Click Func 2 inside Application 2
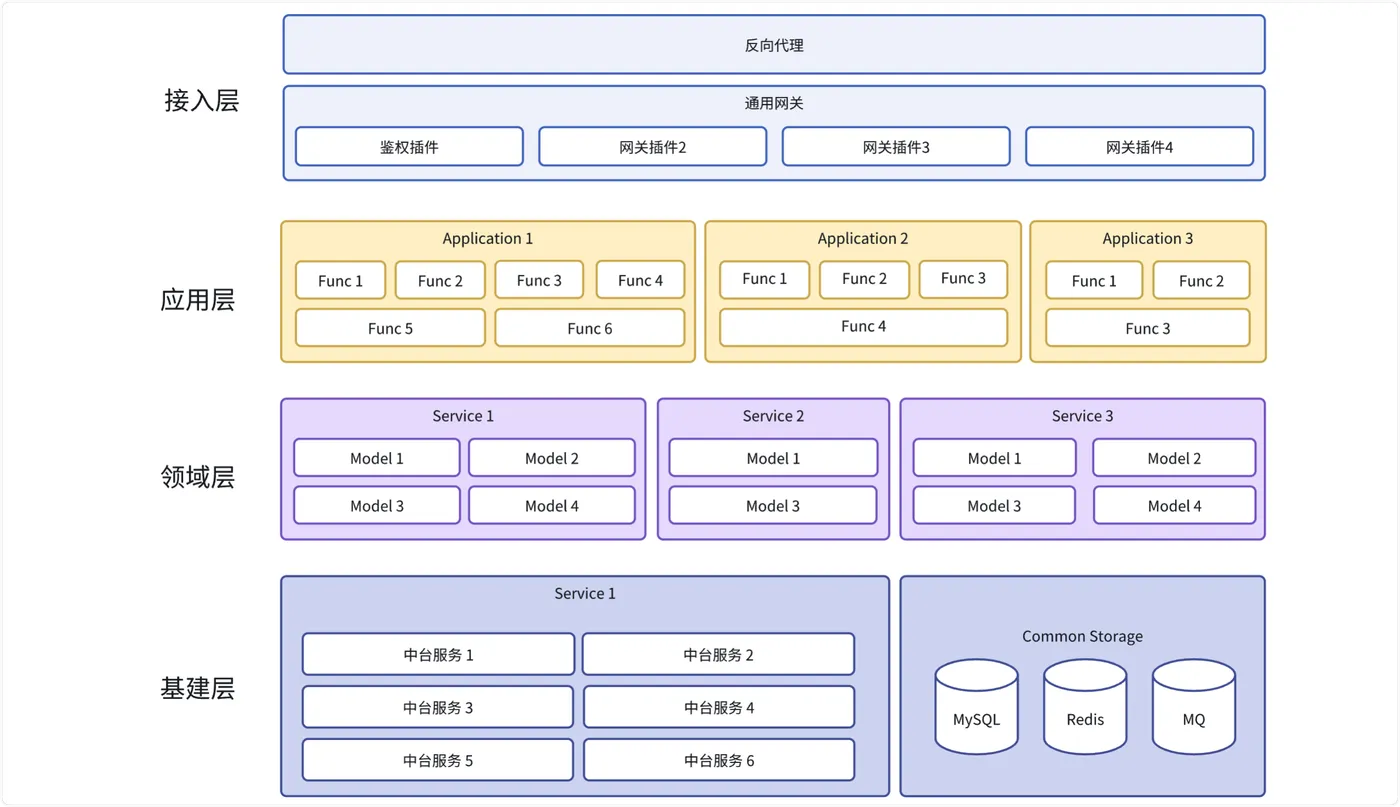The image size is (1400, 807). (x=864, y=279)
